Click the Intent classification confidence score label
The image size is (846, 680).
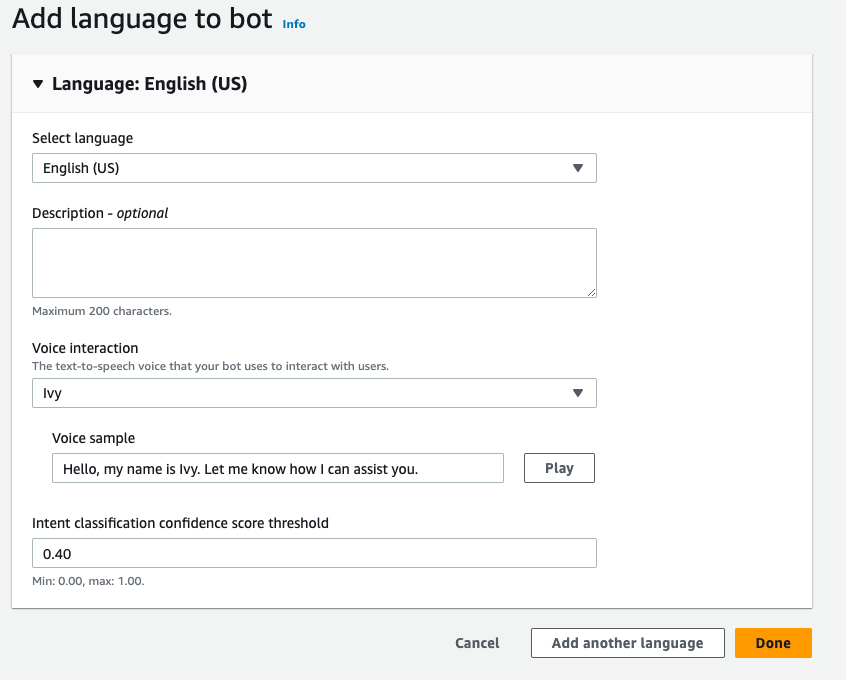tap(180, 523)
